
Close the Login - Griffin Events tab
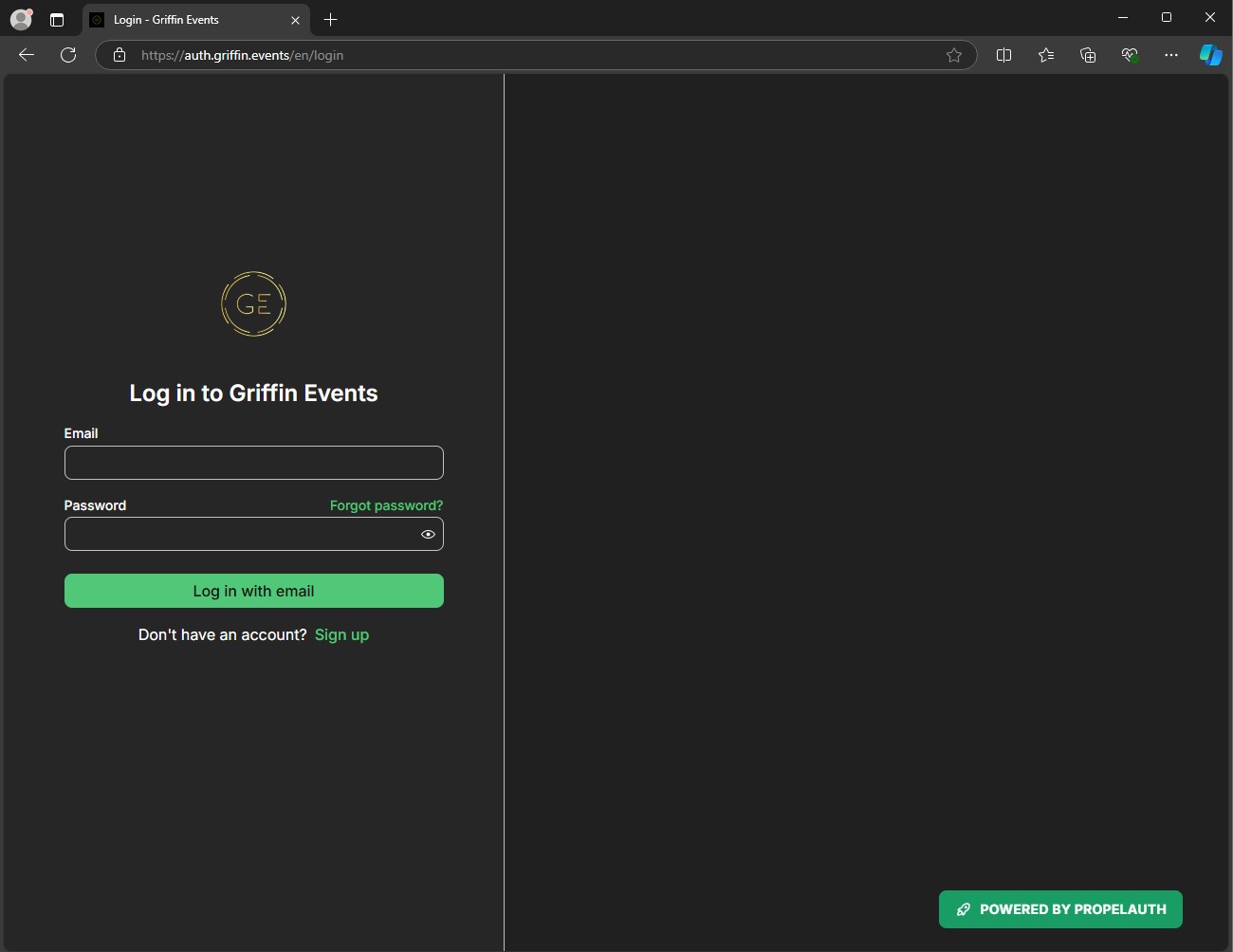(x=295, y=20)
